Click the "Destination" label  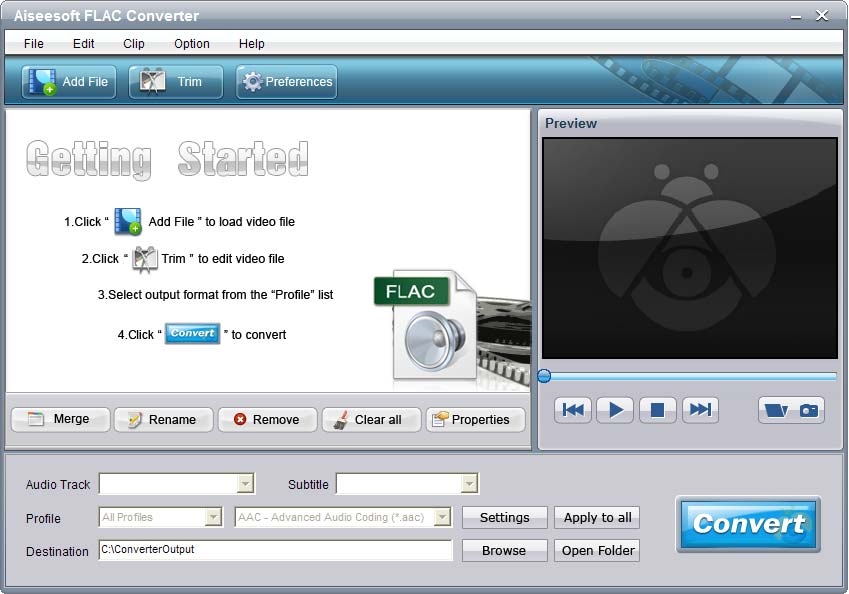[57, 551]
